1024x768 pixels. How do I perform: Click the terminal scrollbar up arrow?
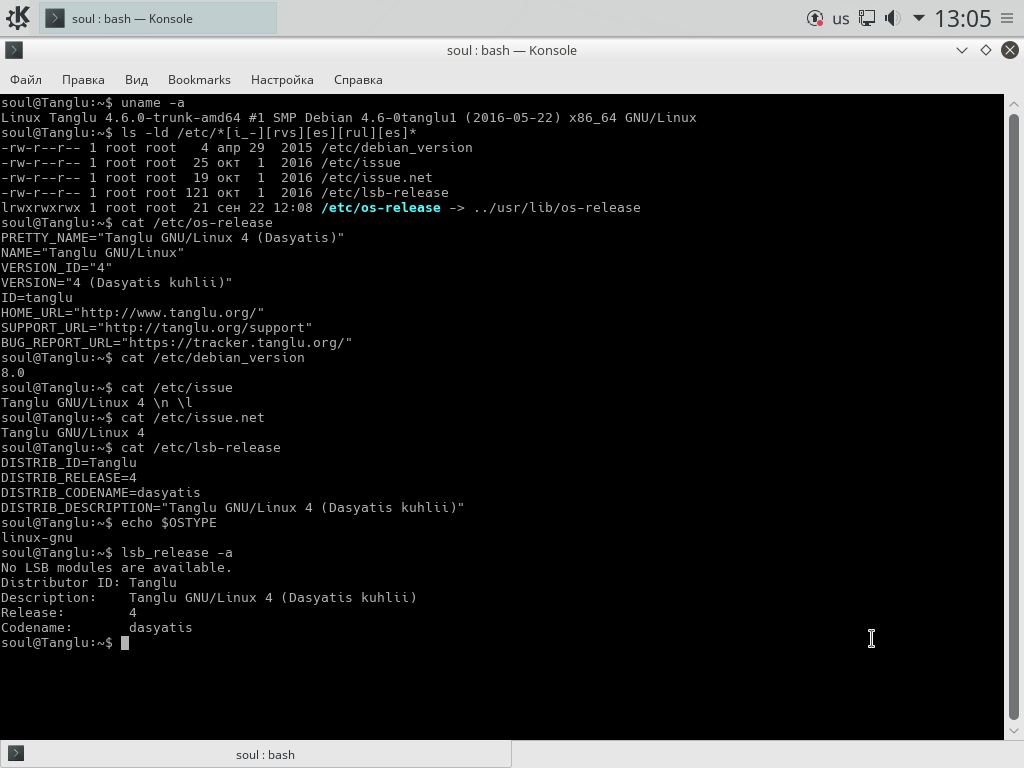1014,104
